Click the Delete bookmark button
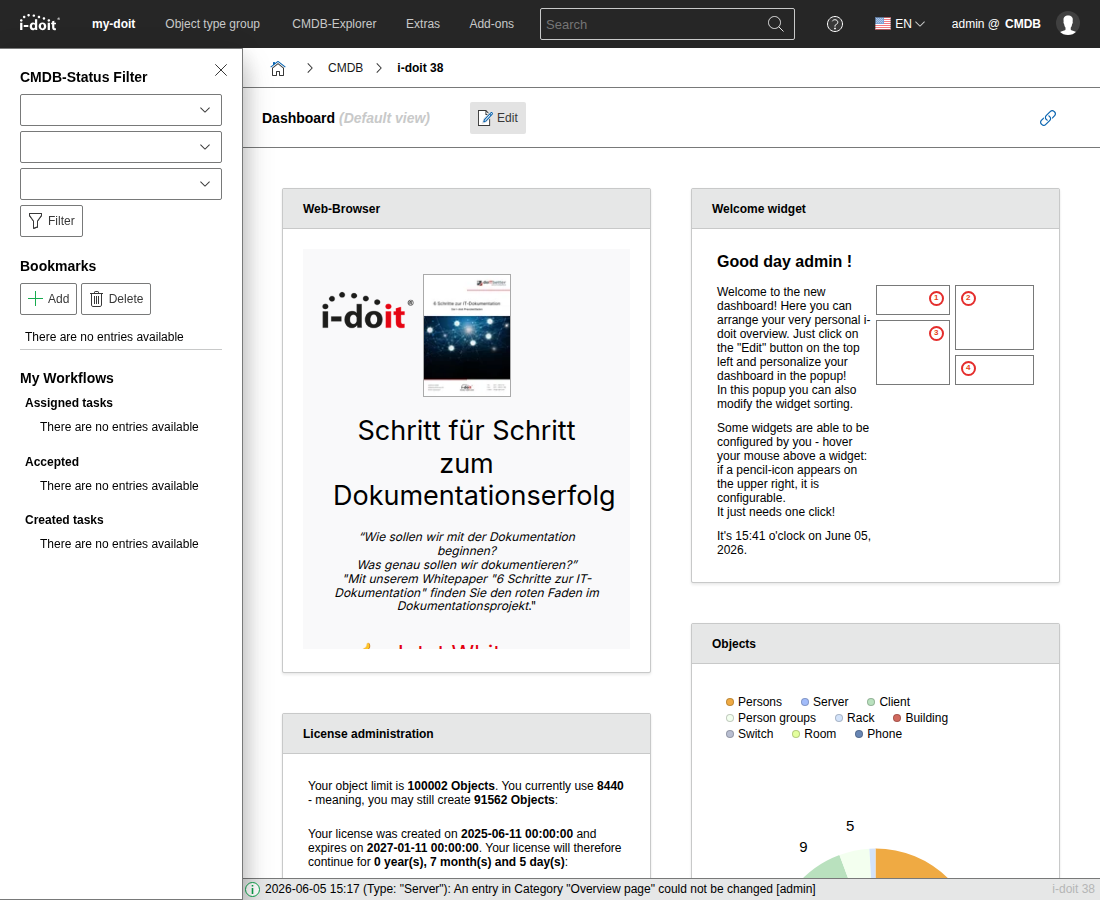This screenshot has height=900, width=1100. point(116,299)
